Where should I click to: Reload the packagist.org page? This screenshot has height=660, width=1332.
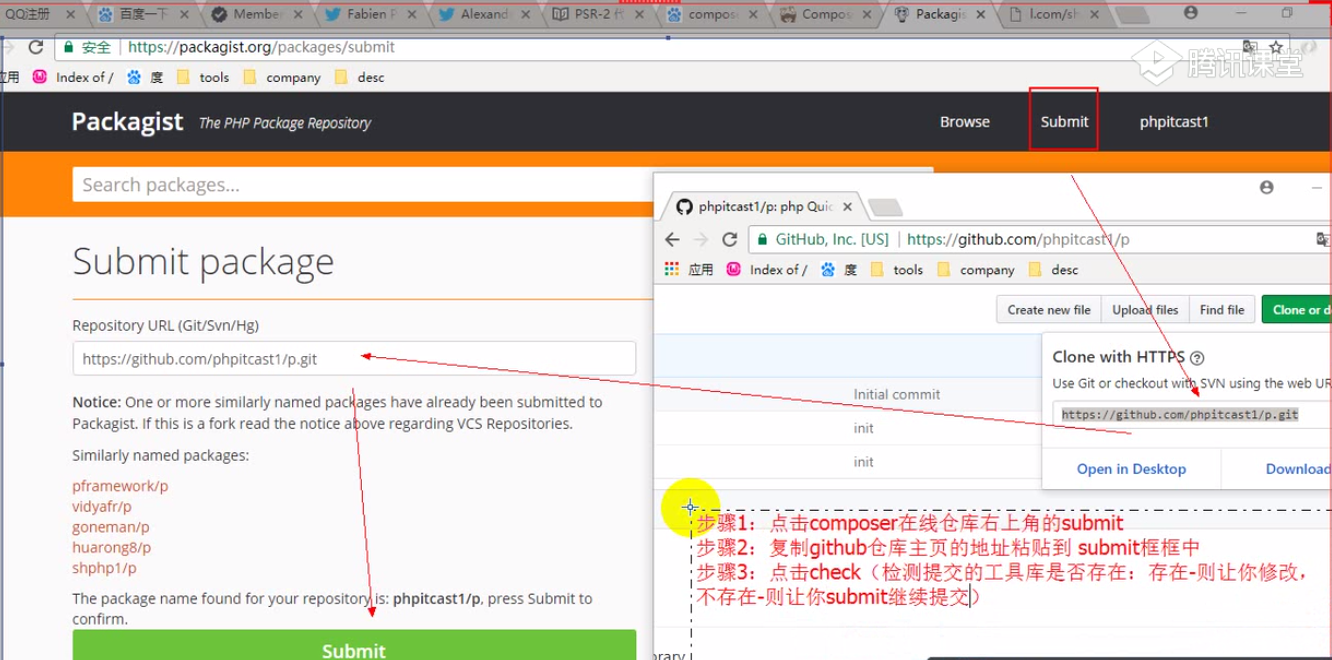[x=36, y=47]
